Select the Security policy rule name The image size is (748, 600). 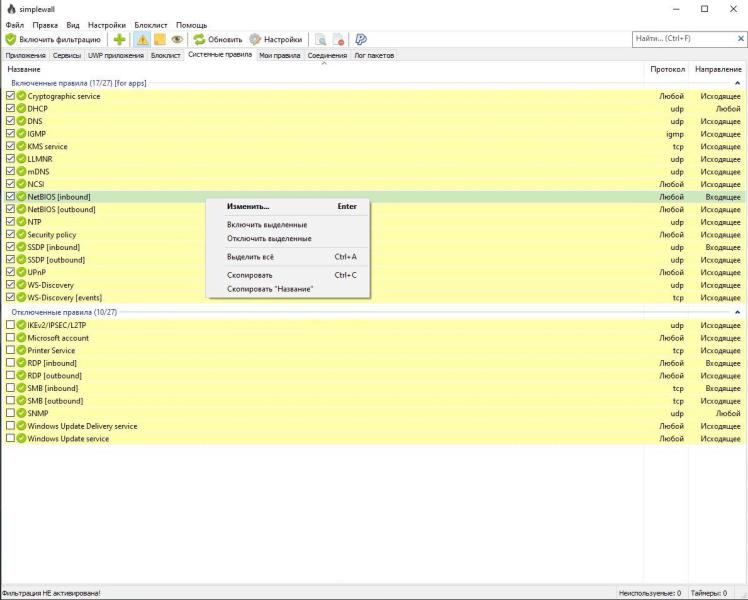[52, 235]
